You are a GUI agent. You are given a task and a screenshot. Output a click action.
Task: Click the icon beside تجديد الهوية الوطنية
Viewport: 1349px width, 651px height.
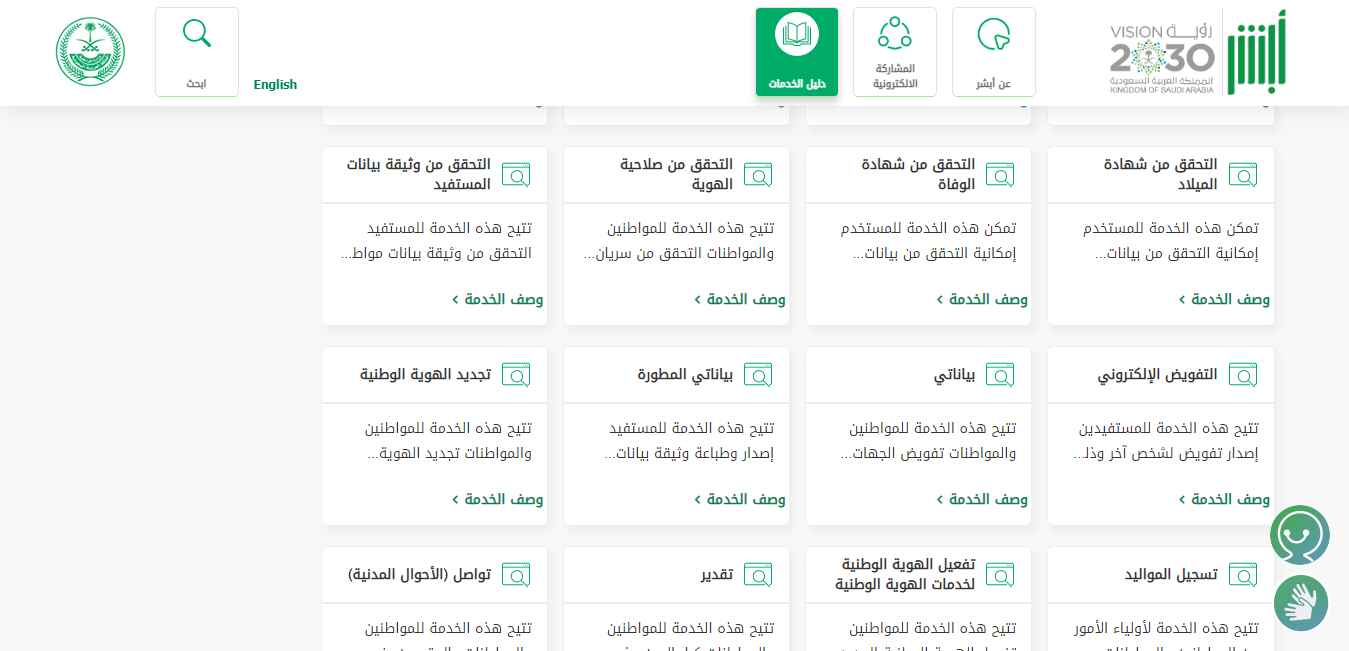(516, 375)
